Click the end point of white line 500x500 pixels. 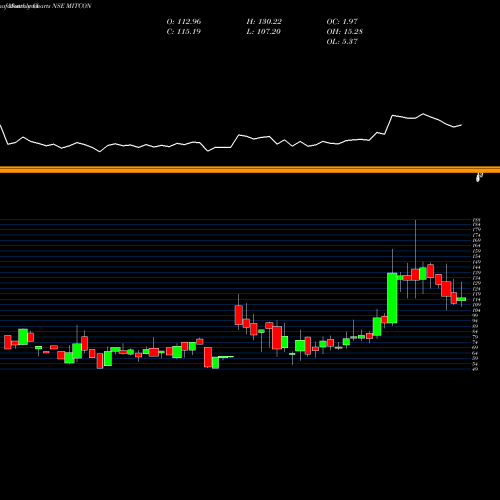pyautogui.click(x=462, y=125)
